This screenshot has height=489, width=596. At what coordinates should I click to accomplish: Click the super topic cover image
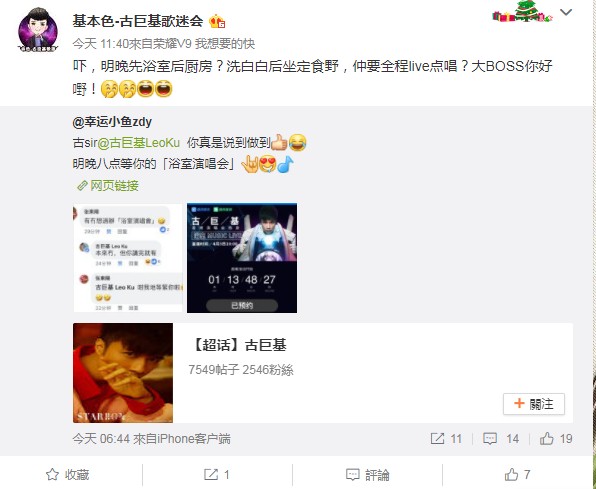(x=123, y=373)
